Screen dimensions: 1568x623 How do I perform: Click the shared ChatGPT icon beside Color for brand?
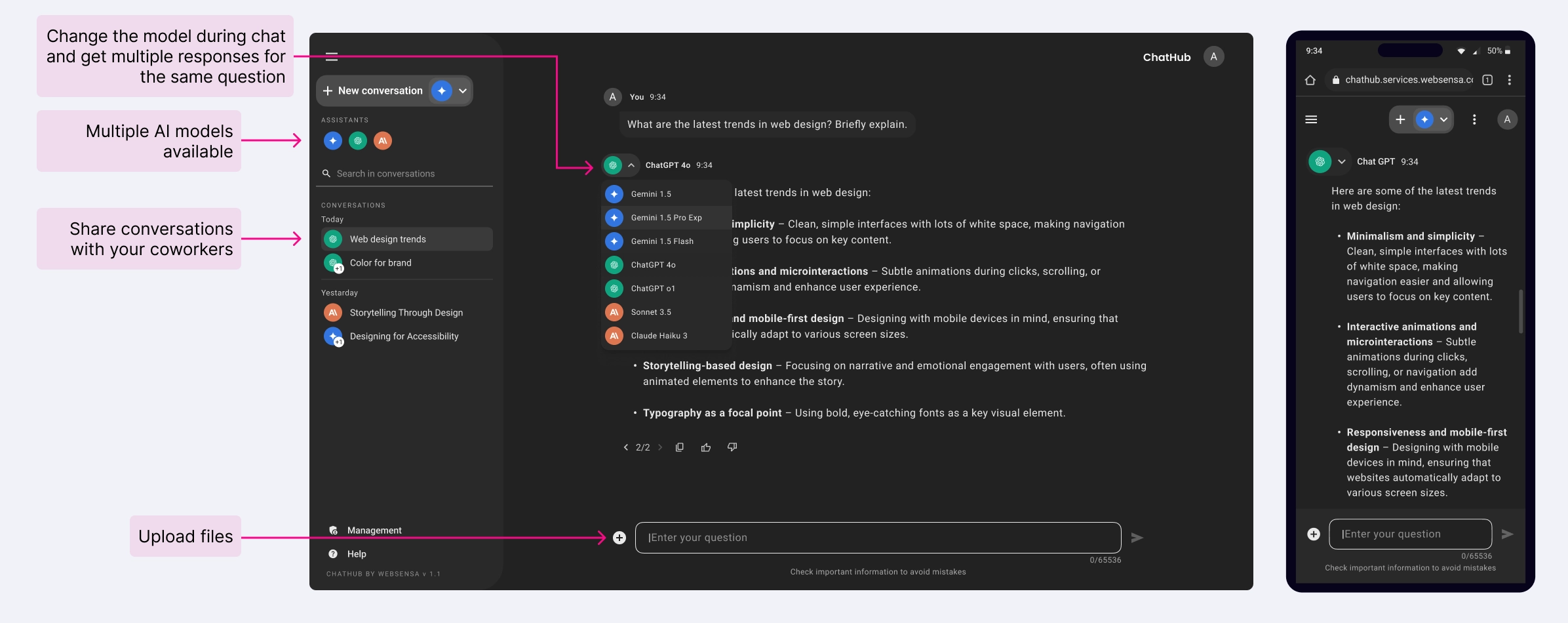click(334, 263)
